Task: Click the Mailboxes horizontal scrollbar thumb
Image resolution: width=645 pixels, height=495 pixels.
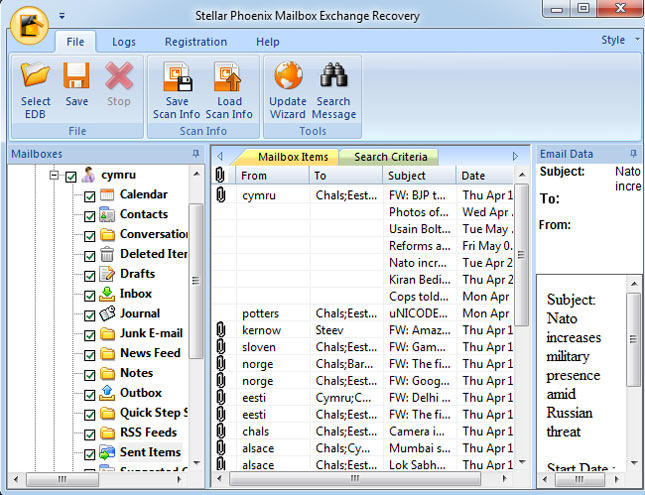Action: (62, 479)
